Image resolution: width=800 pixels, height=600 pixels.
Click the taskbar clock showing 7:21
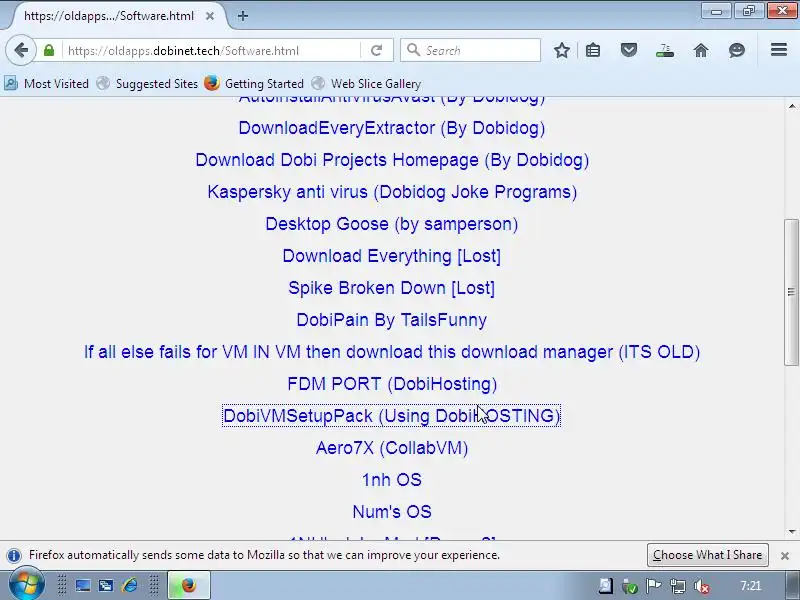750,586
